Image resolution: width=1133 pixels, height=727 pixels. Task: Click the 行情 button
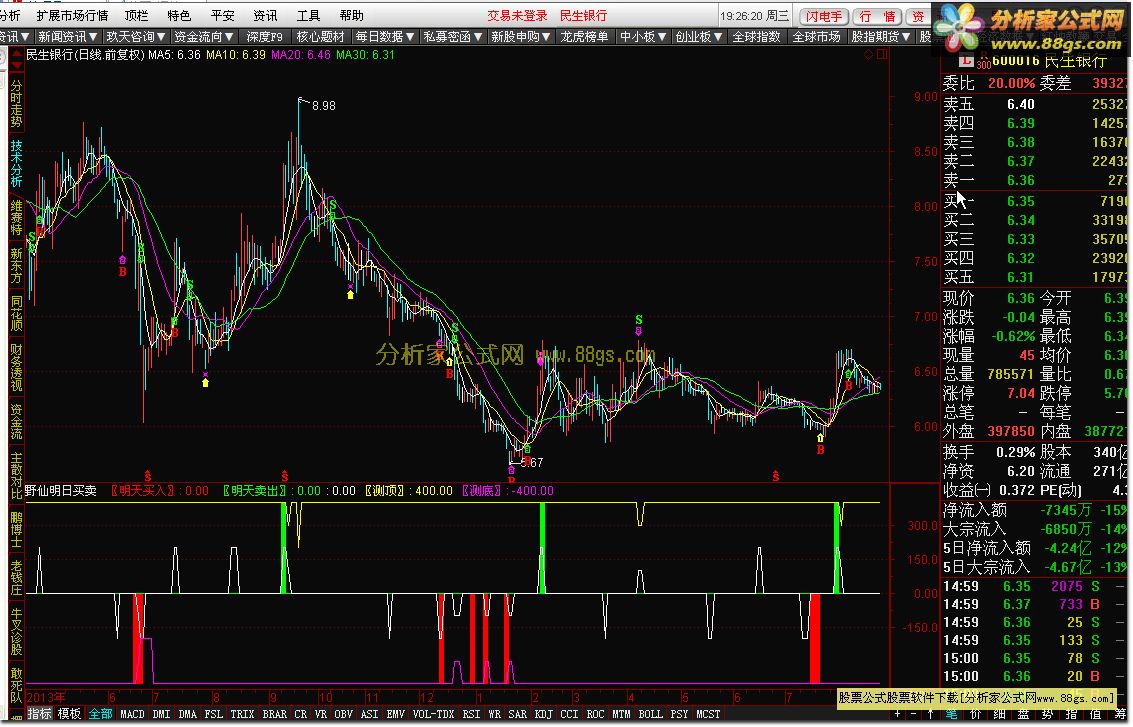point(877,16)
